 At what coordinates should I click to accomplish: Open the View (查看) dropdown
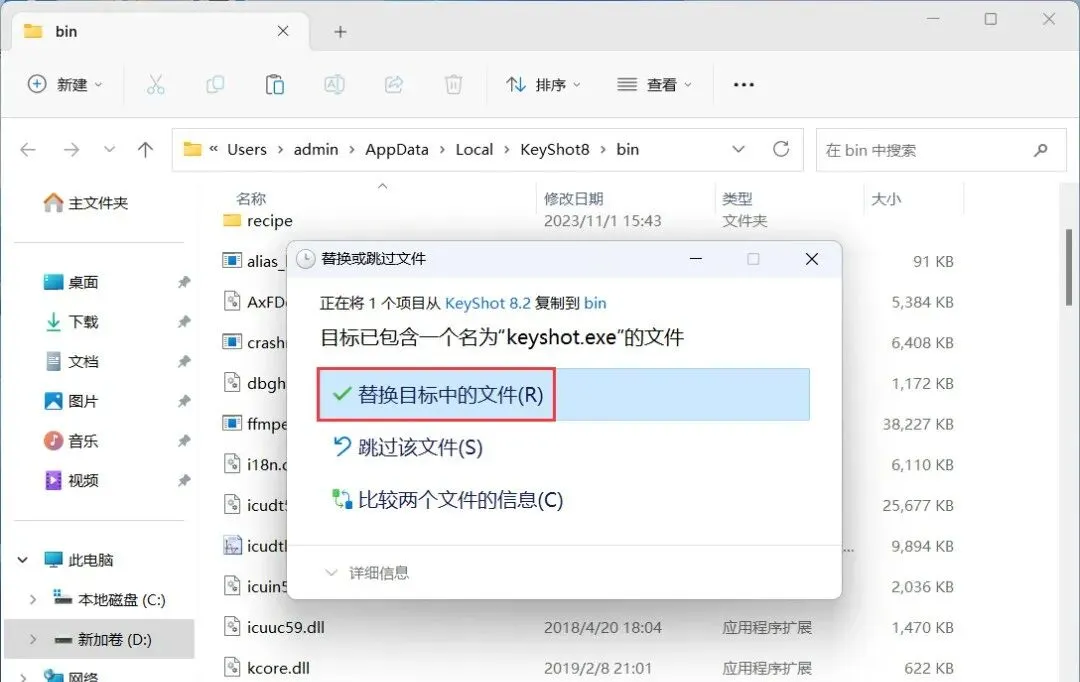coord(654,85)
